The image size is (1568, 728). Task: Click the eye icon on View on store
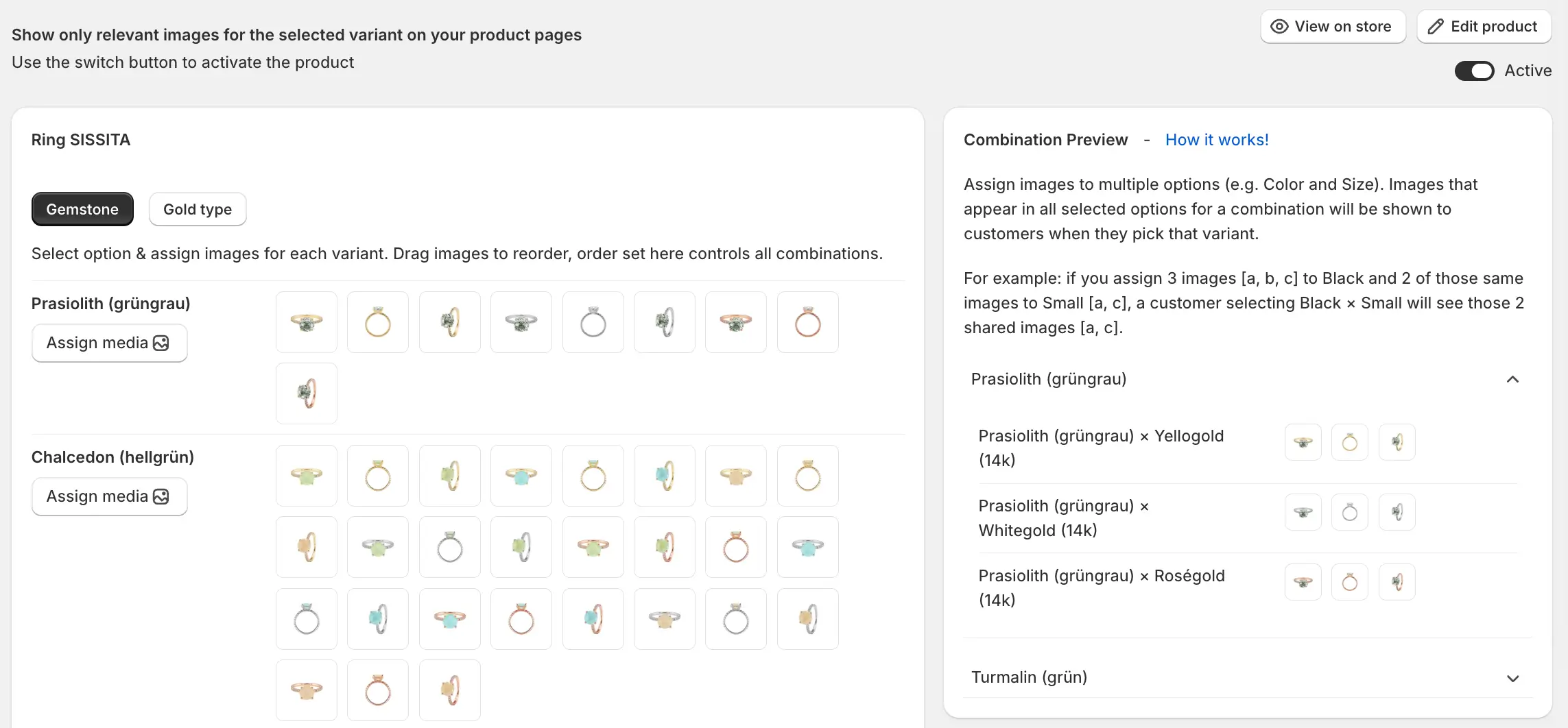1279,27
